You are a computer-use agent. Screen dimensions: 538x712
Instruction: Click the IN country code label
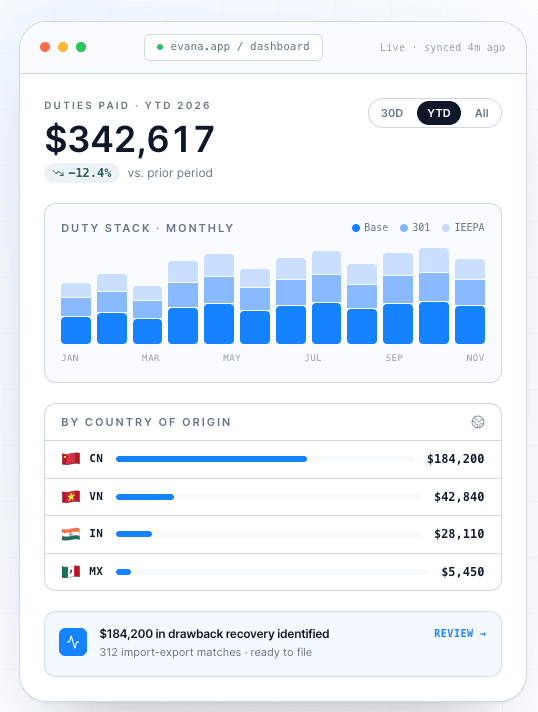[96, 534]
